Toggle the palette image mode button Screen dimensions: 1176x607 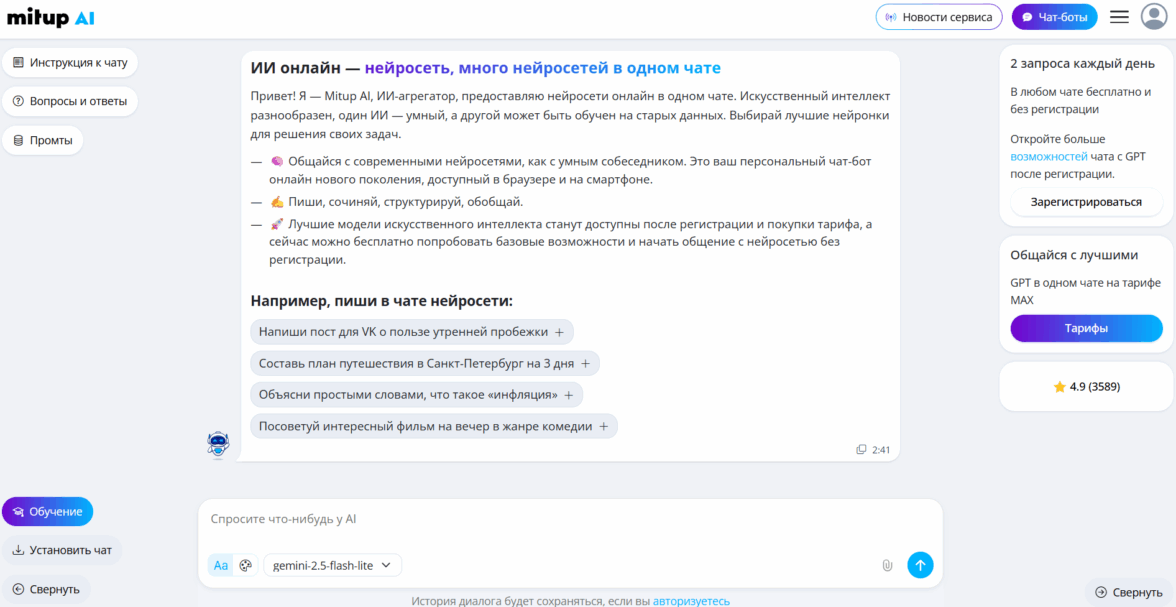(x=245, y=566)
